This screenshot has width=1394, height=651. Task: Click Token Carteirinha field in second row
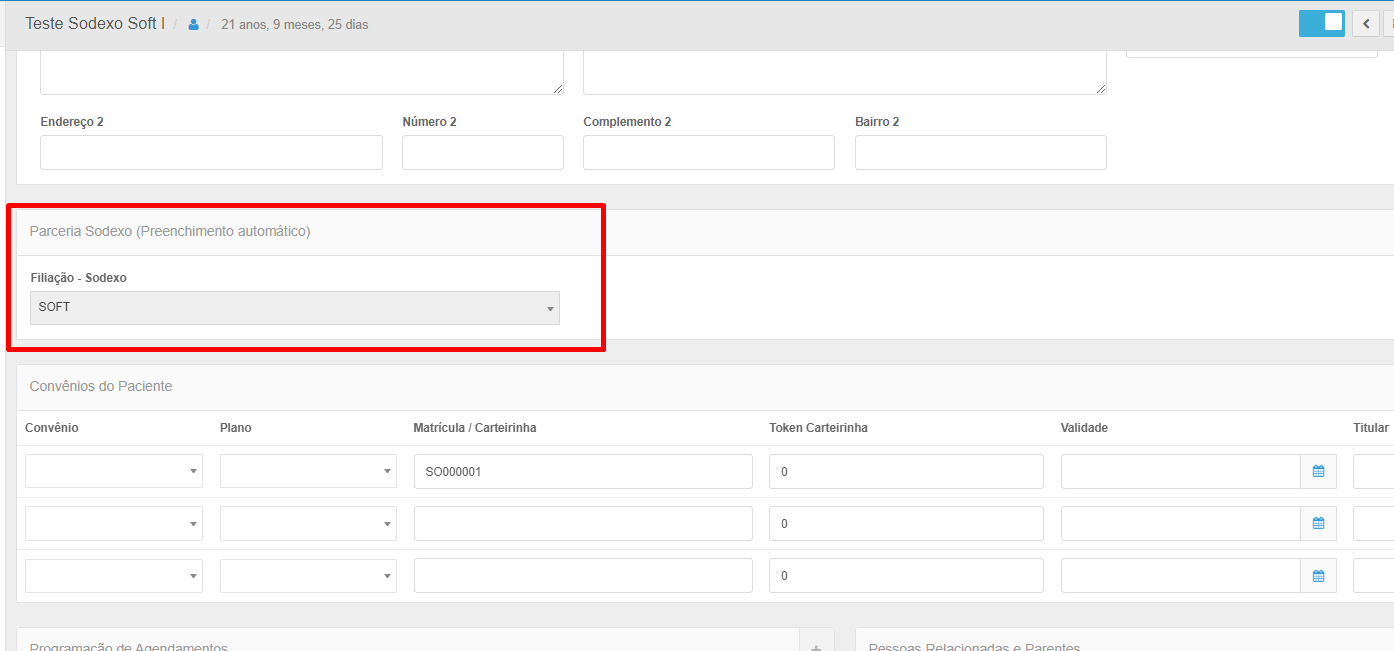point(906,523)
